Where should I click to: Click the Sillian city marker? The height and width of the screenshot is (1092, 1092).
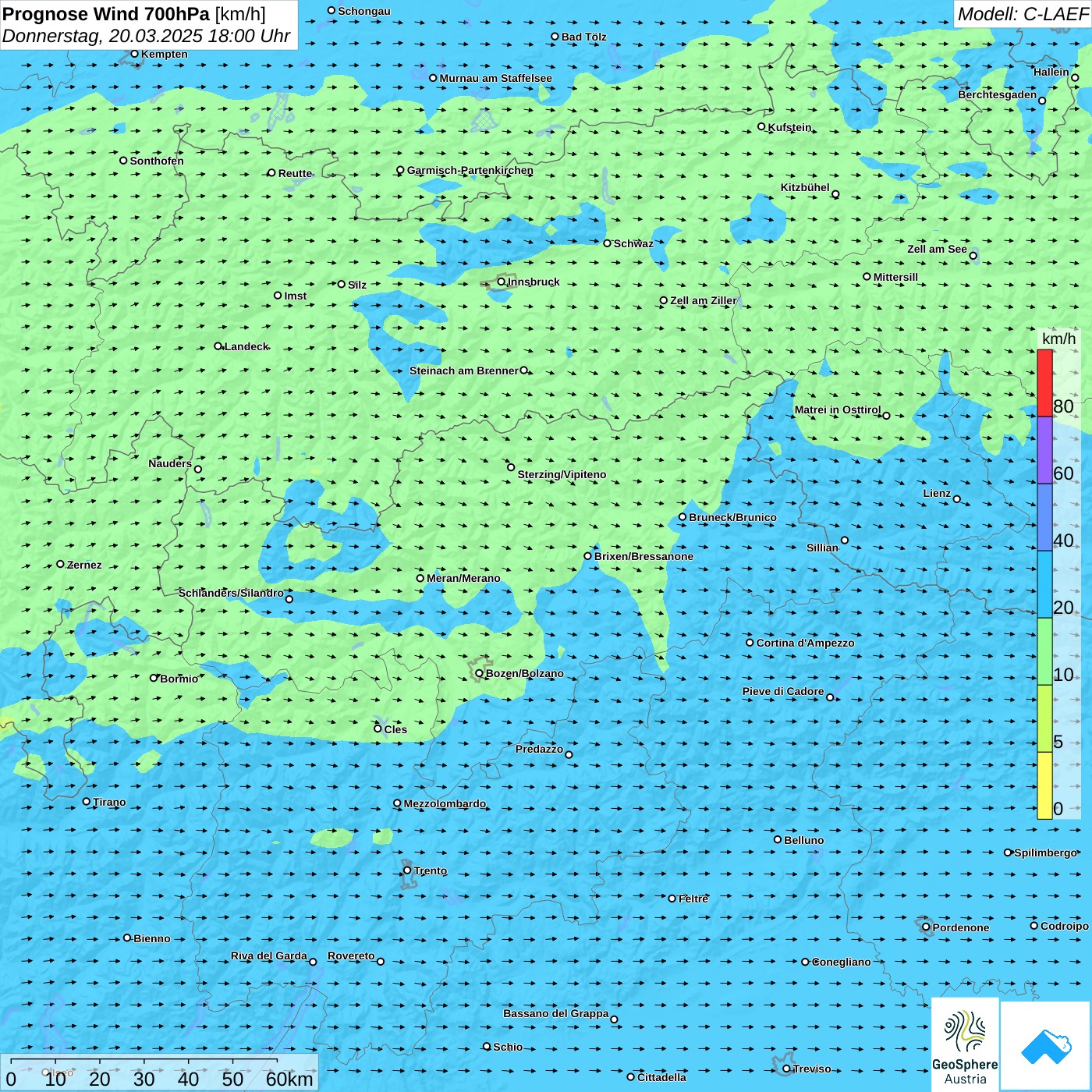click(845, 540)
